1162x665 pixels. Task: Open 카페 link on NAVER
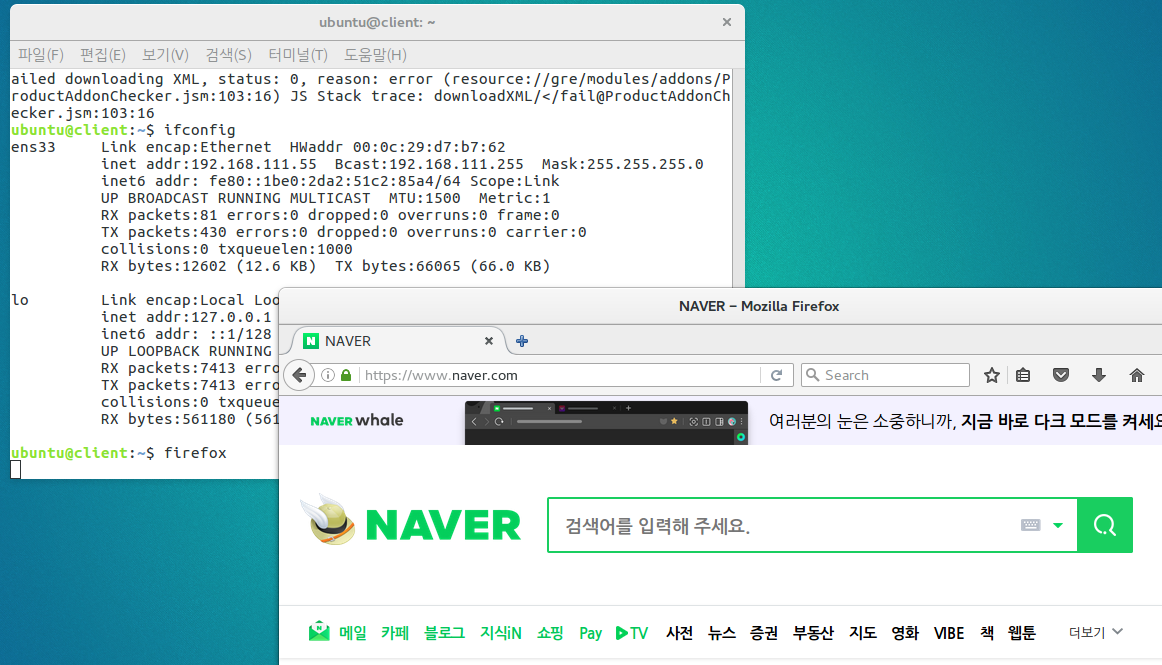(395, 632)
